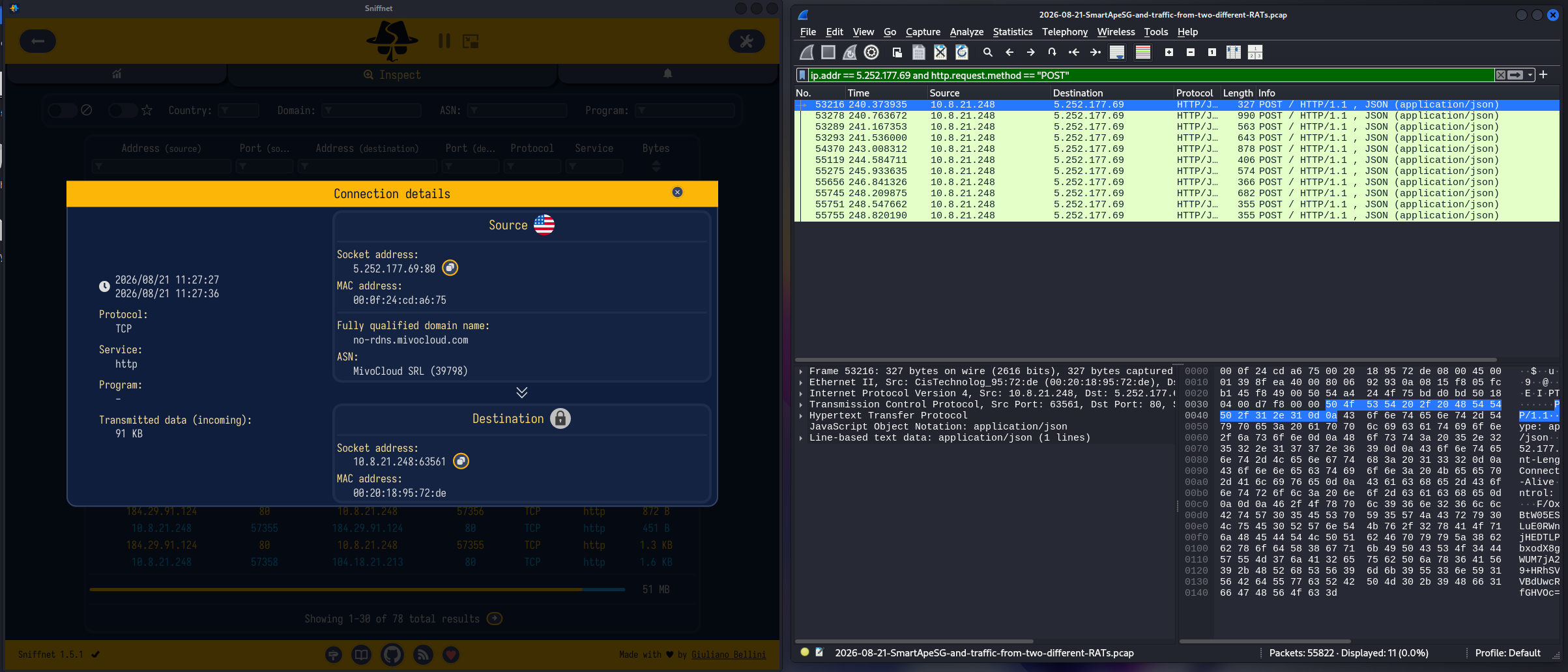Viewport: 1568px width, 672px height.
Task: Click the packet details pane horizontal scrollbar
Action: click(914, 641)
